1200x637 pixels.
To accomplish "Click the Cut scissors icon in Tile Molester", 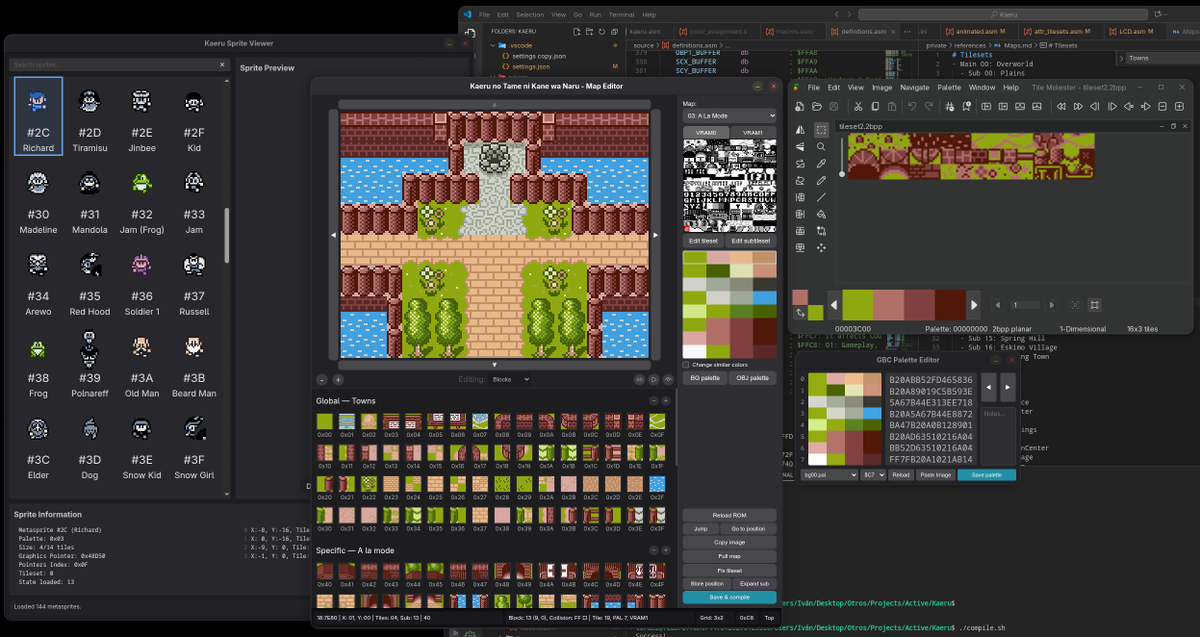I will 858,106.
